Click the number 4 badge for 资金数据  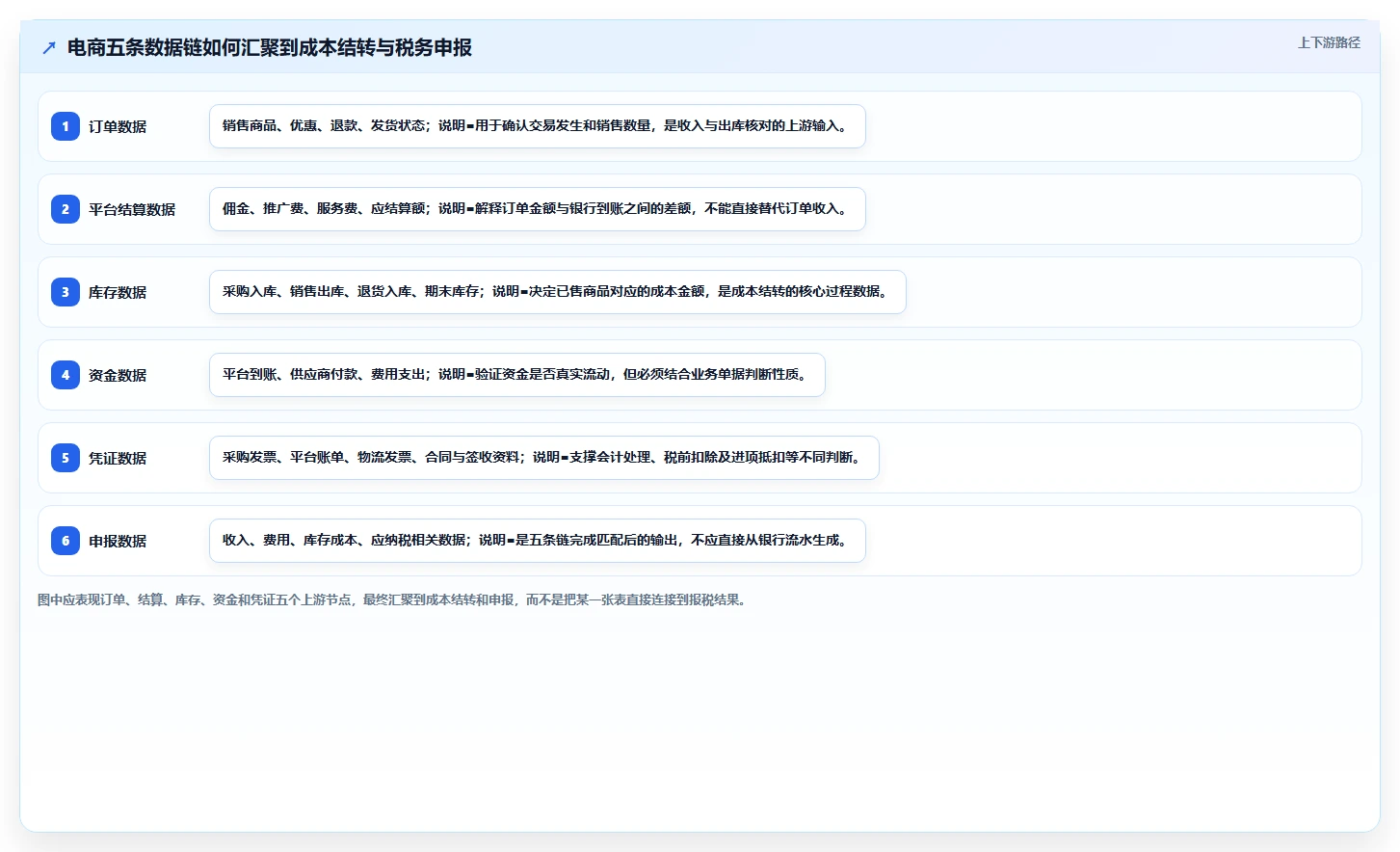(66, 375)
